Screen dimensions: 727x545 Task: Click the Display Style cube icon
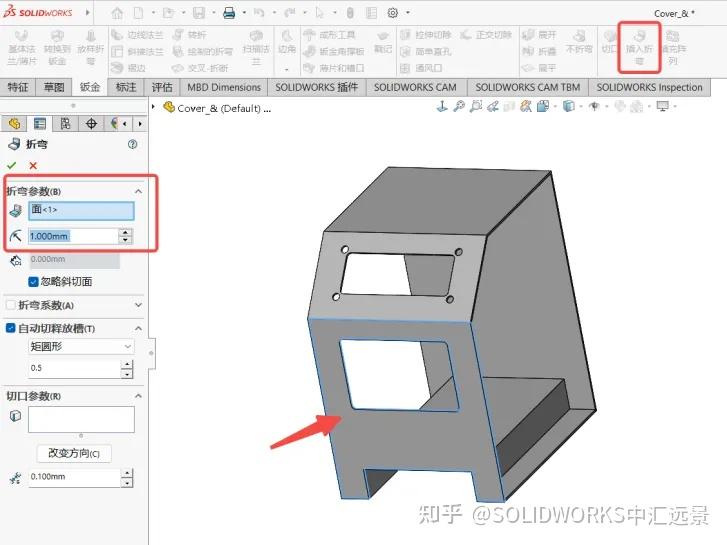pyautogui.click(x=568, y=107)
